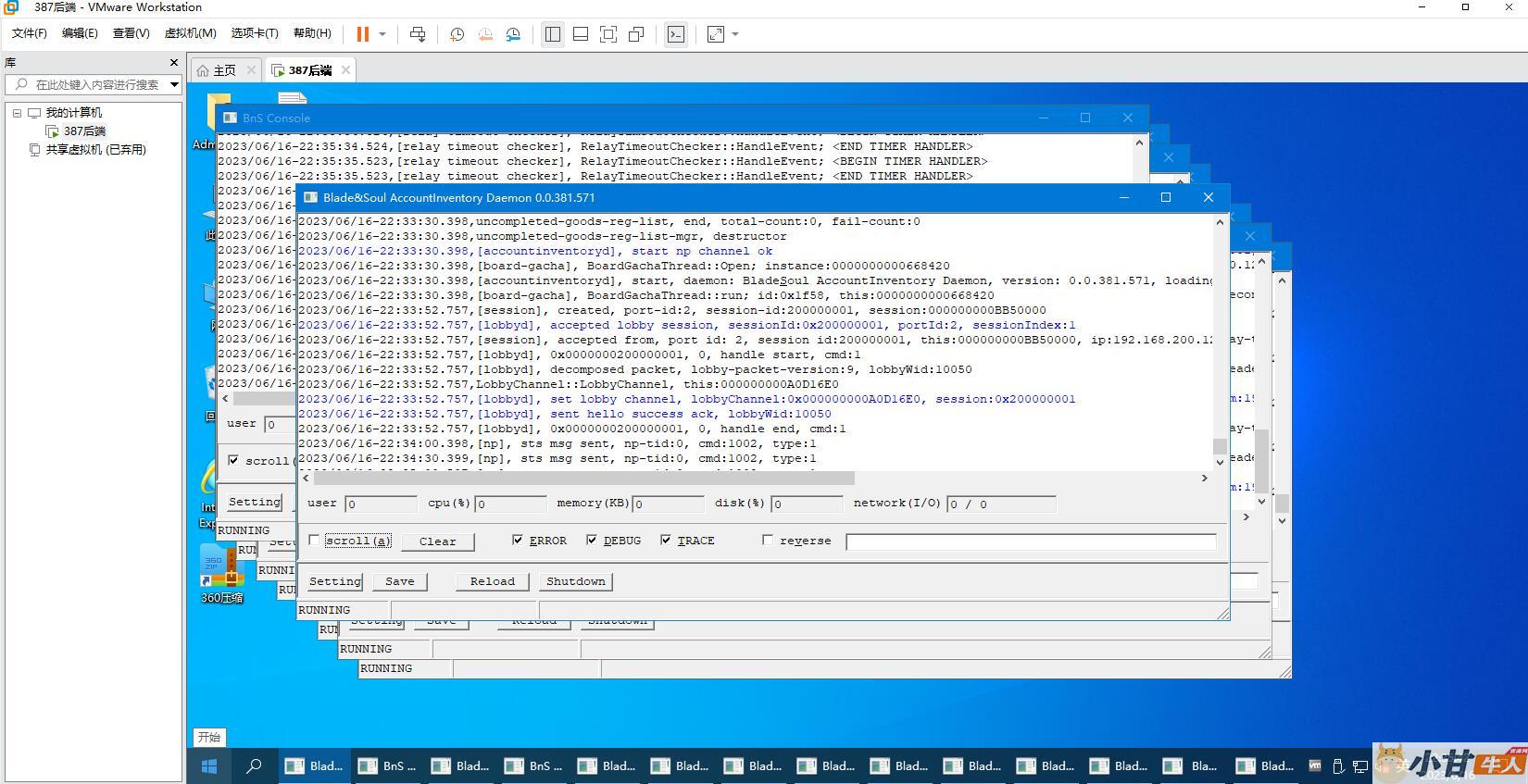Open Windows Start button in guest taskbar

pos(209,765)
